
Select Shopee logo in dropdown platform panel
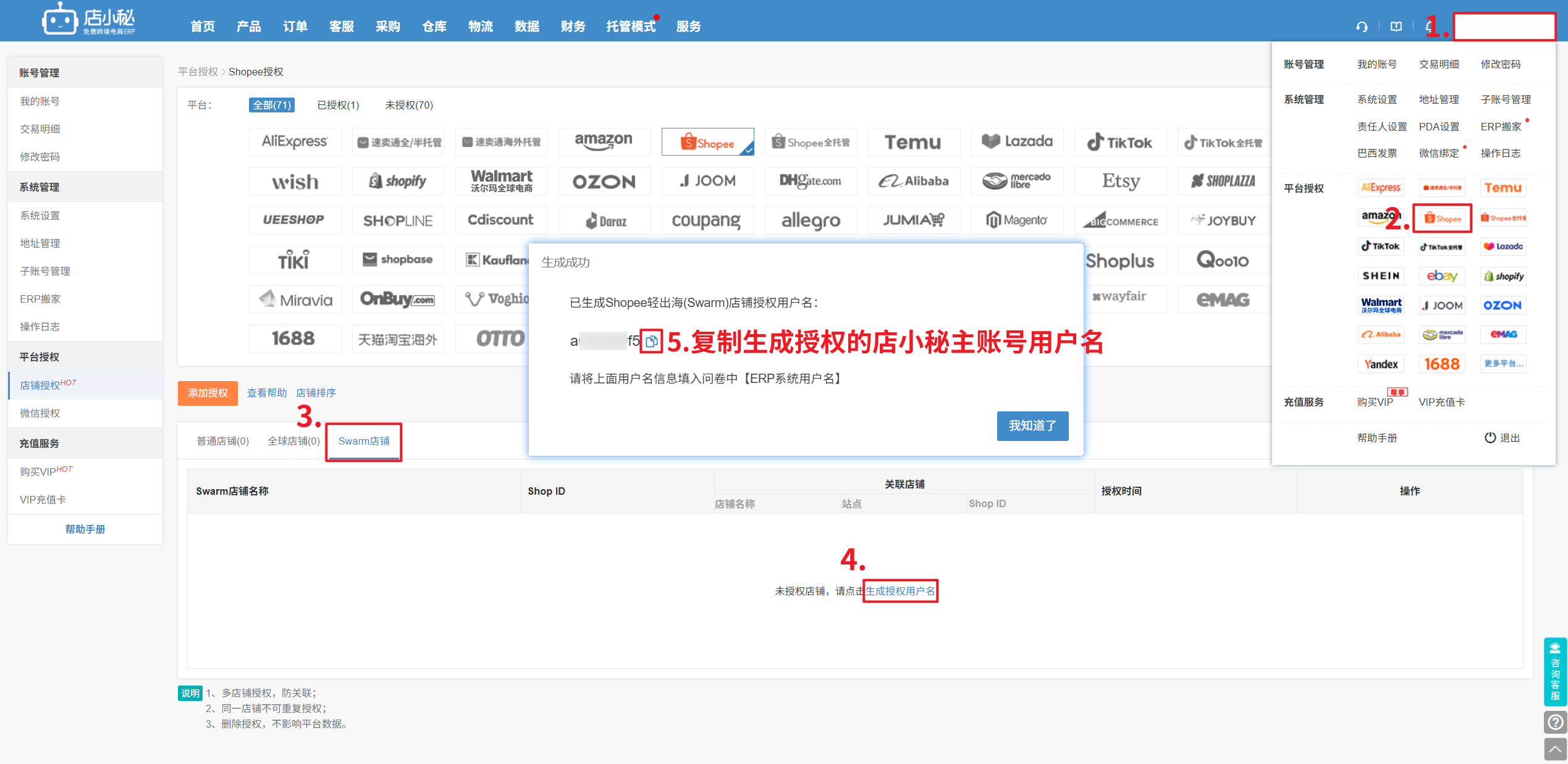[x=1443, y=218]
